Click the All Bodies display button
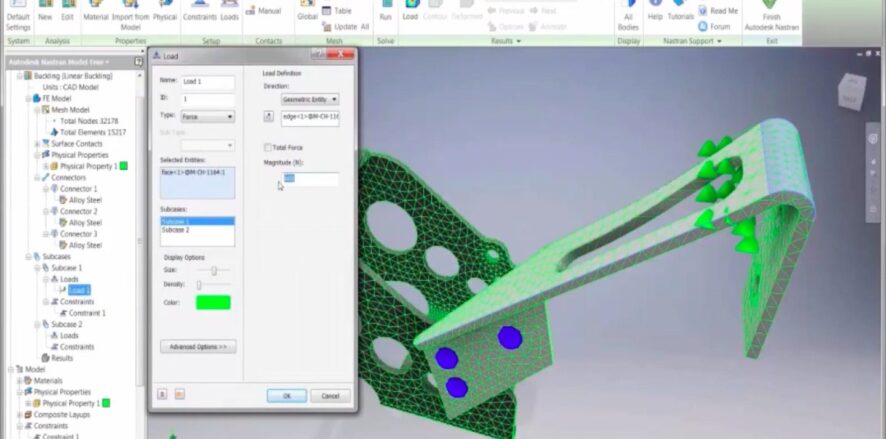Screen dimensions: 886x439 pos(628,17)
